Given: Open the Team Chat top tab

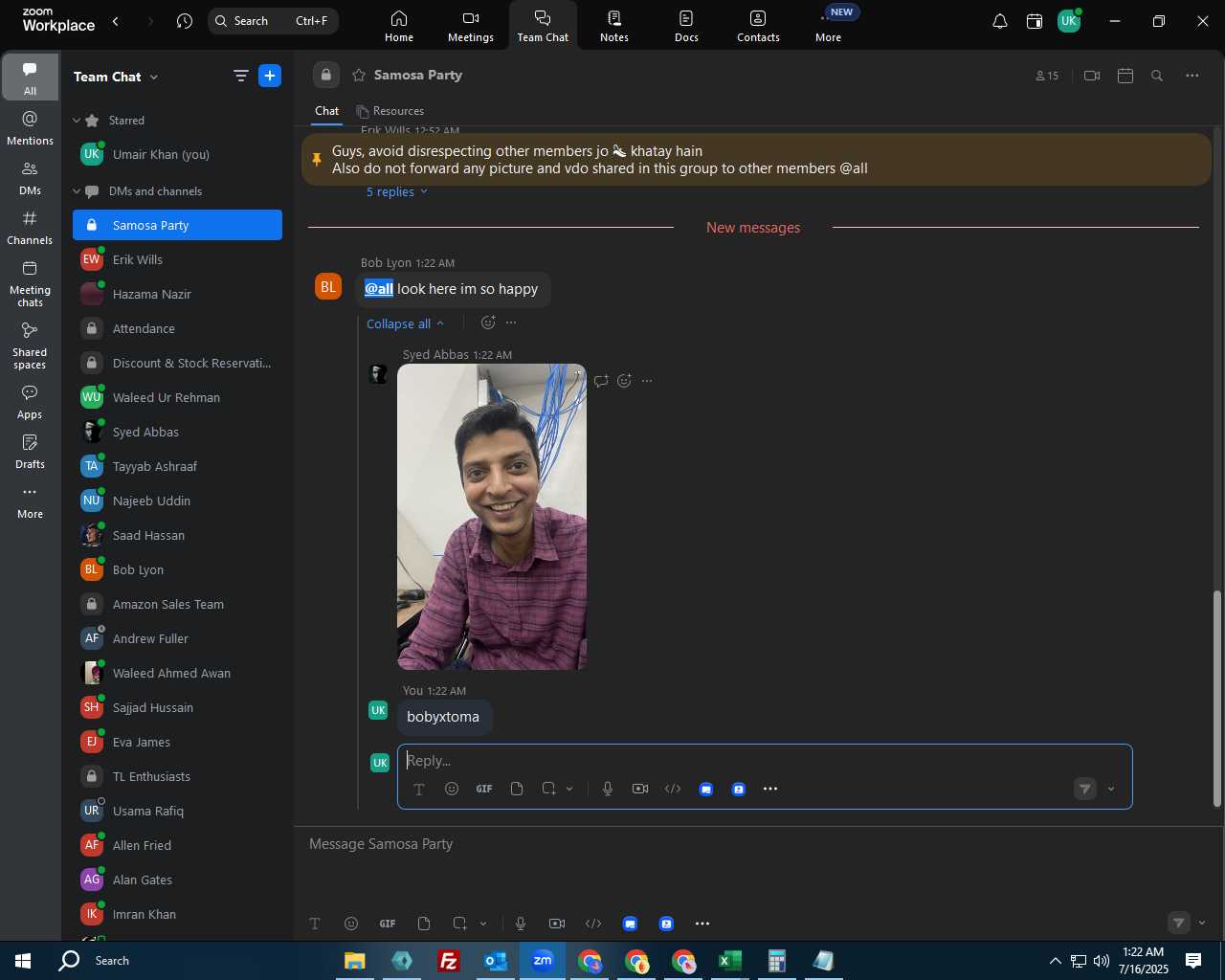Looking at the screenshot, I should click(543, 25).
